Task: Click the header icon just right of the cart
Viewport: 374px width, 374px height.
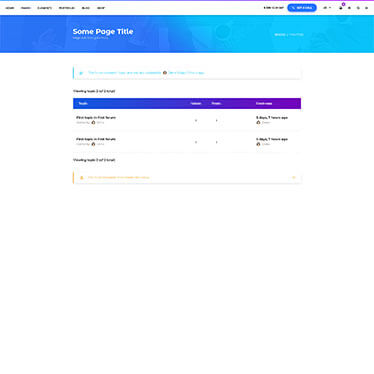Action: [349, 8]
